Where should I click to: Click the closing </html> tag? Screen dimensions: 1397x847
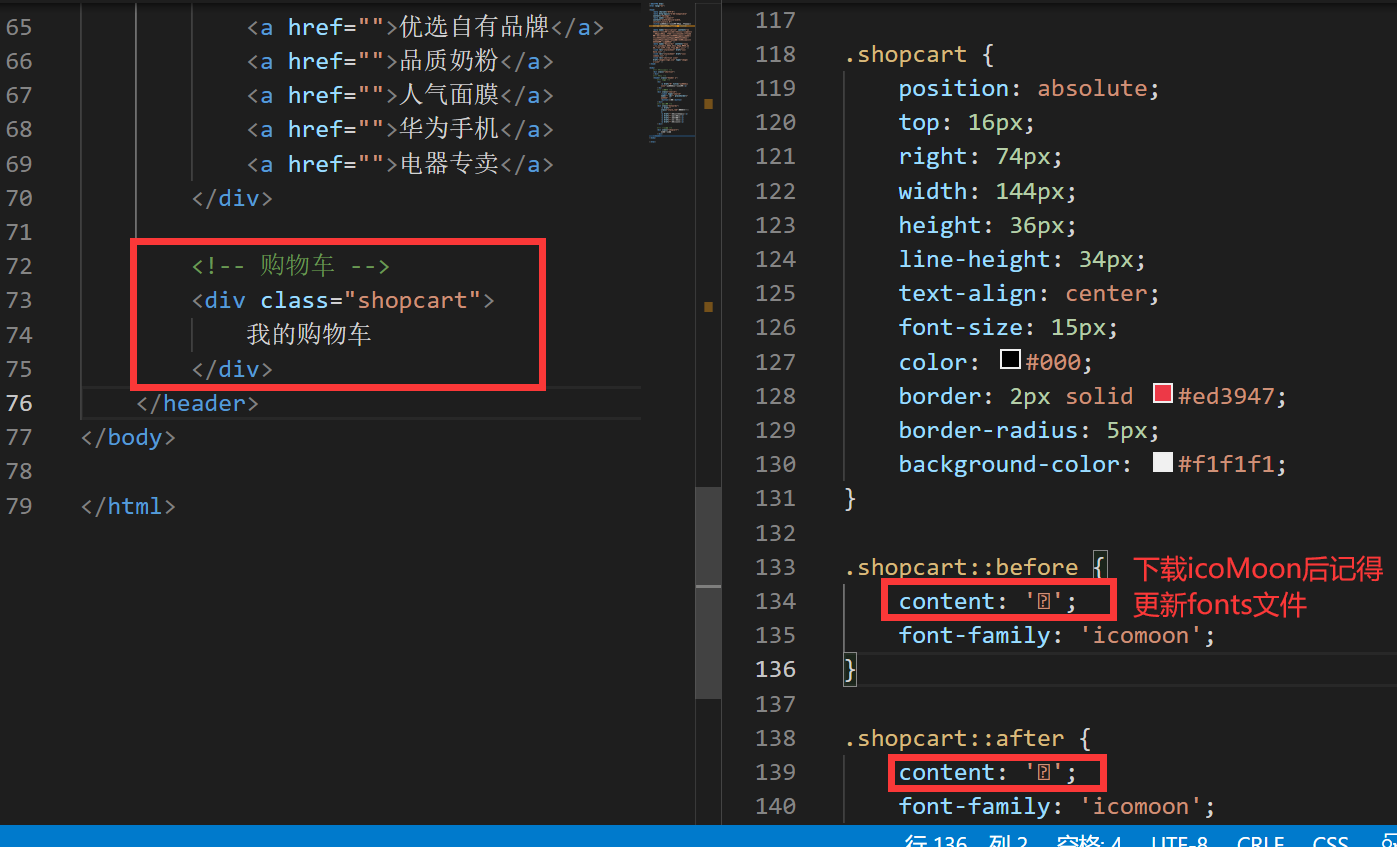coord(128,506)
